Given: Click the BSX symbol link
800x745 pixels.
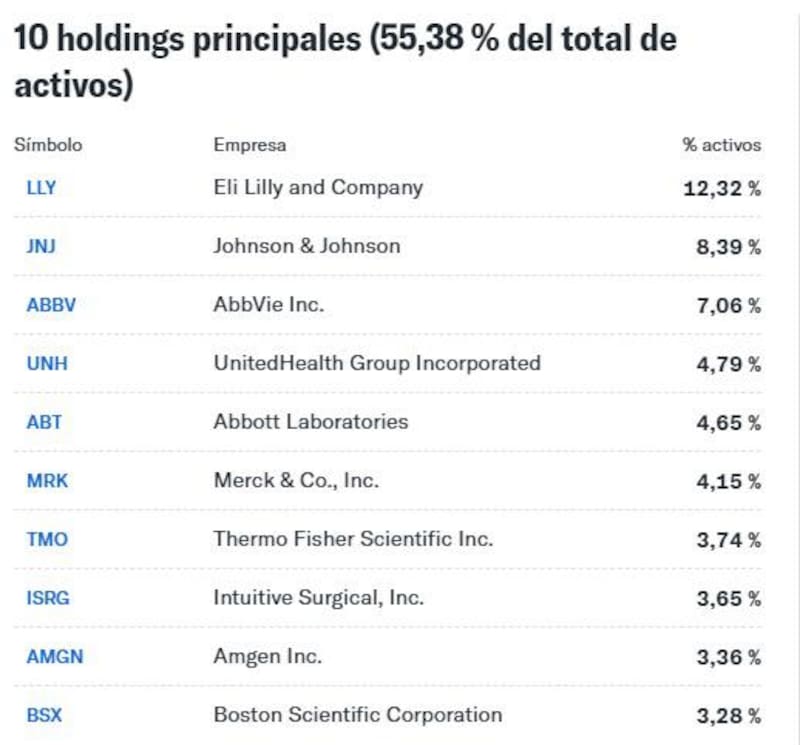Looking at the screenshot, I should [x=44, y=716].
